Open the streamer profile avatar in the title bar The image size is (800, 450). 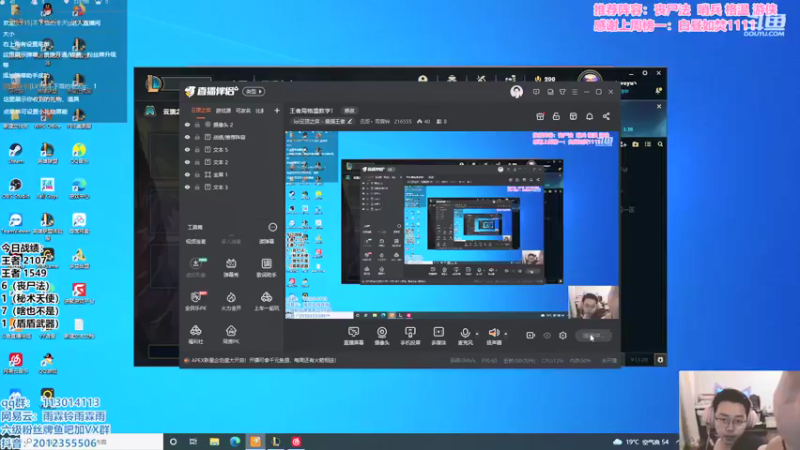(x=516, y=92)
